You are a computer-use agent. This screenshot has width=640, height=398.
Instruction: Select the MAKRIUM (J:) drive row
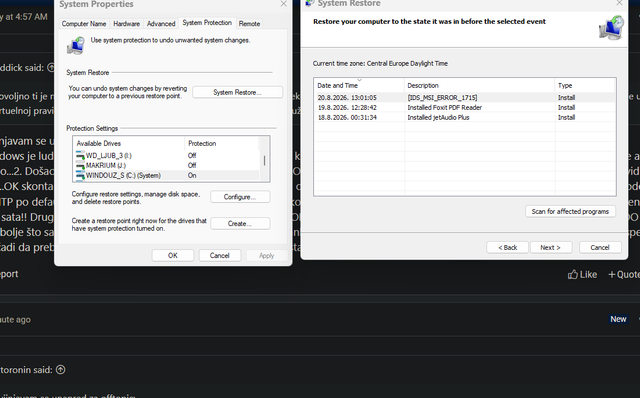pos(167,165)
